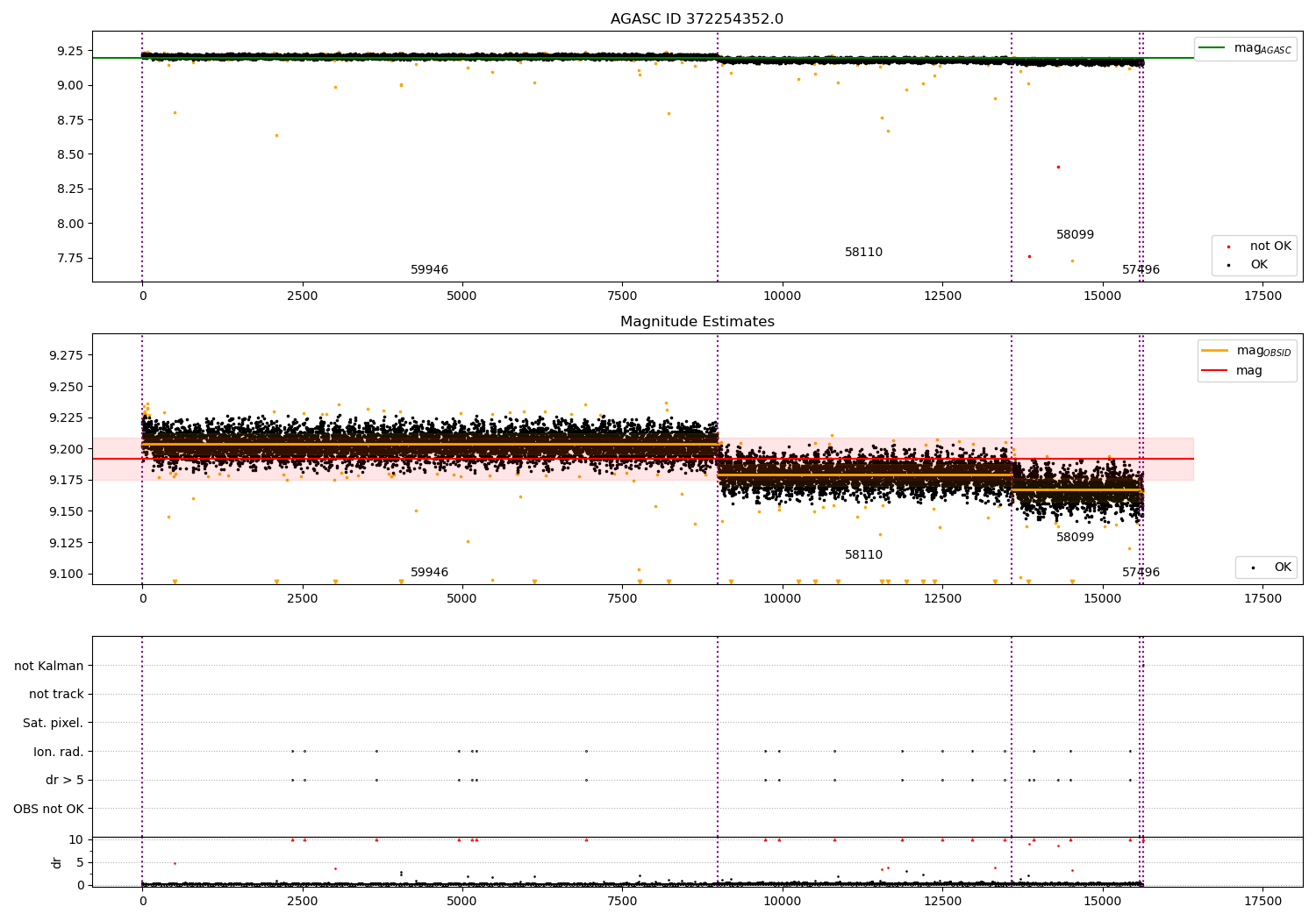Select the orange mag OBSID legend entry
Screen dimensions: 1316x921
[x=1246, y=351]
